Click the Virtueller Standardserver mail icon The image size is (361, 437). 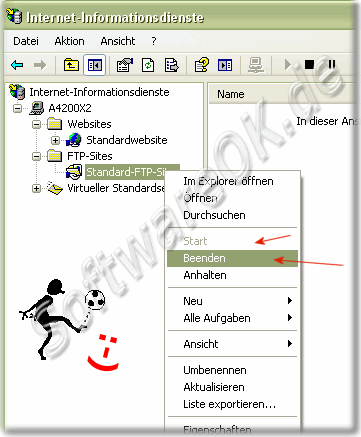(x=55, y=188)
